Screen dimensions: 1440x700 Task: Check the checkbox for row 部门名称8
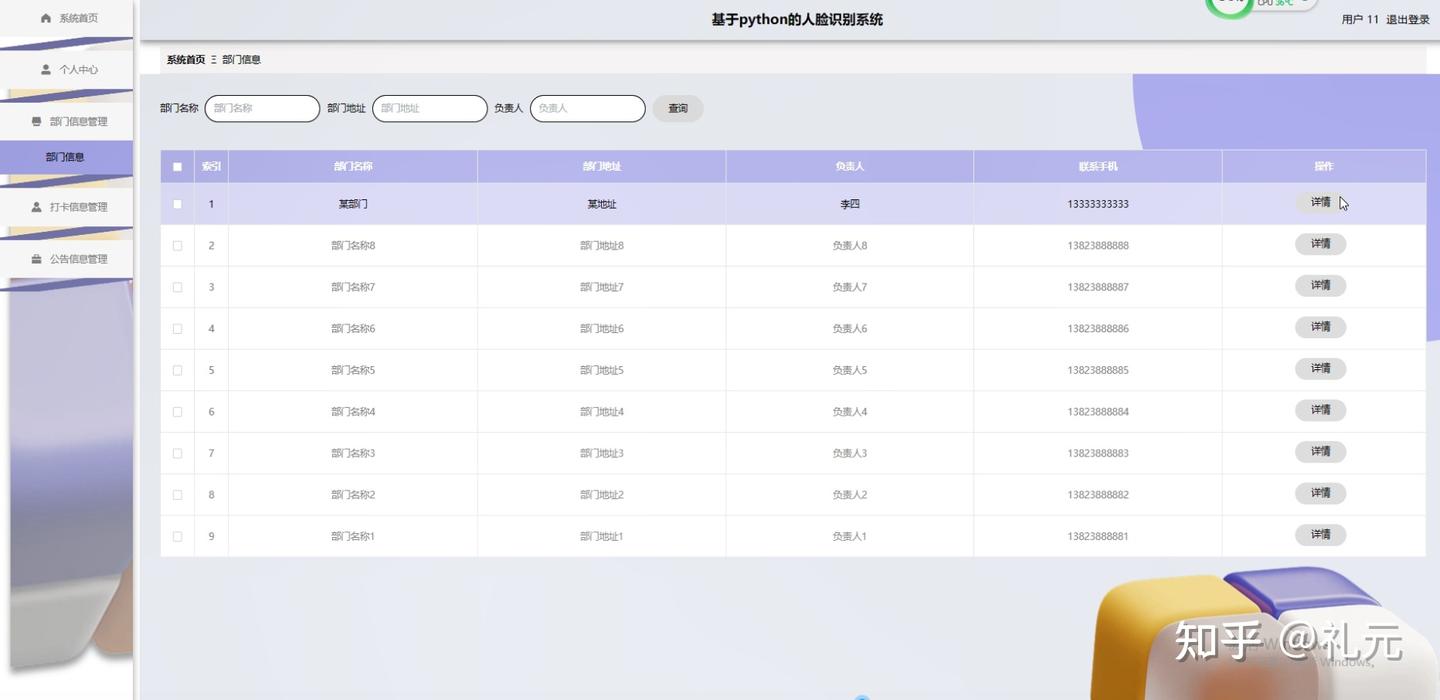coord(177,245)
